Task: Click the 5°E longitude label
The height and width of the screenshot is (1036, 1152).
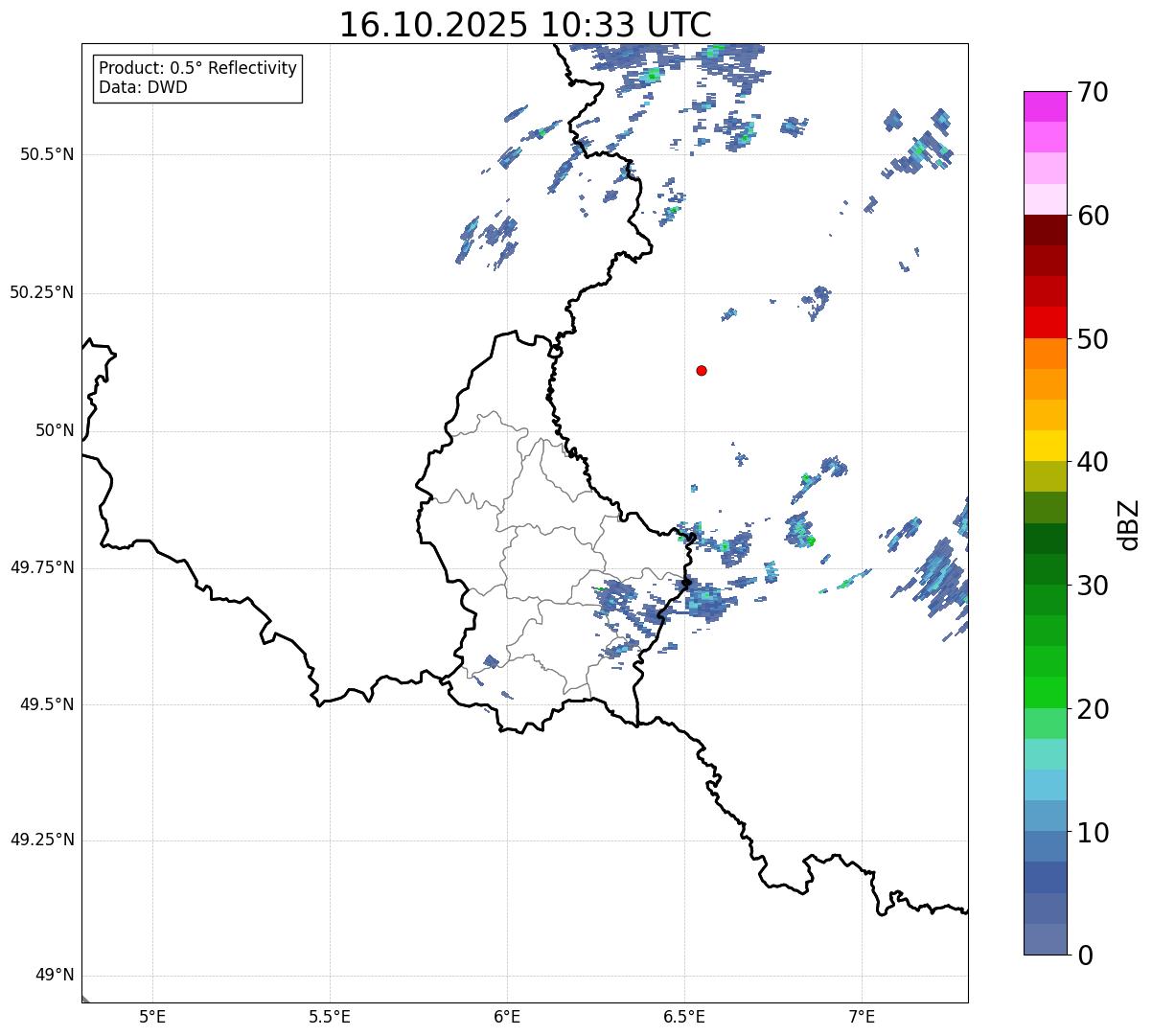Action: [152, 1016]
